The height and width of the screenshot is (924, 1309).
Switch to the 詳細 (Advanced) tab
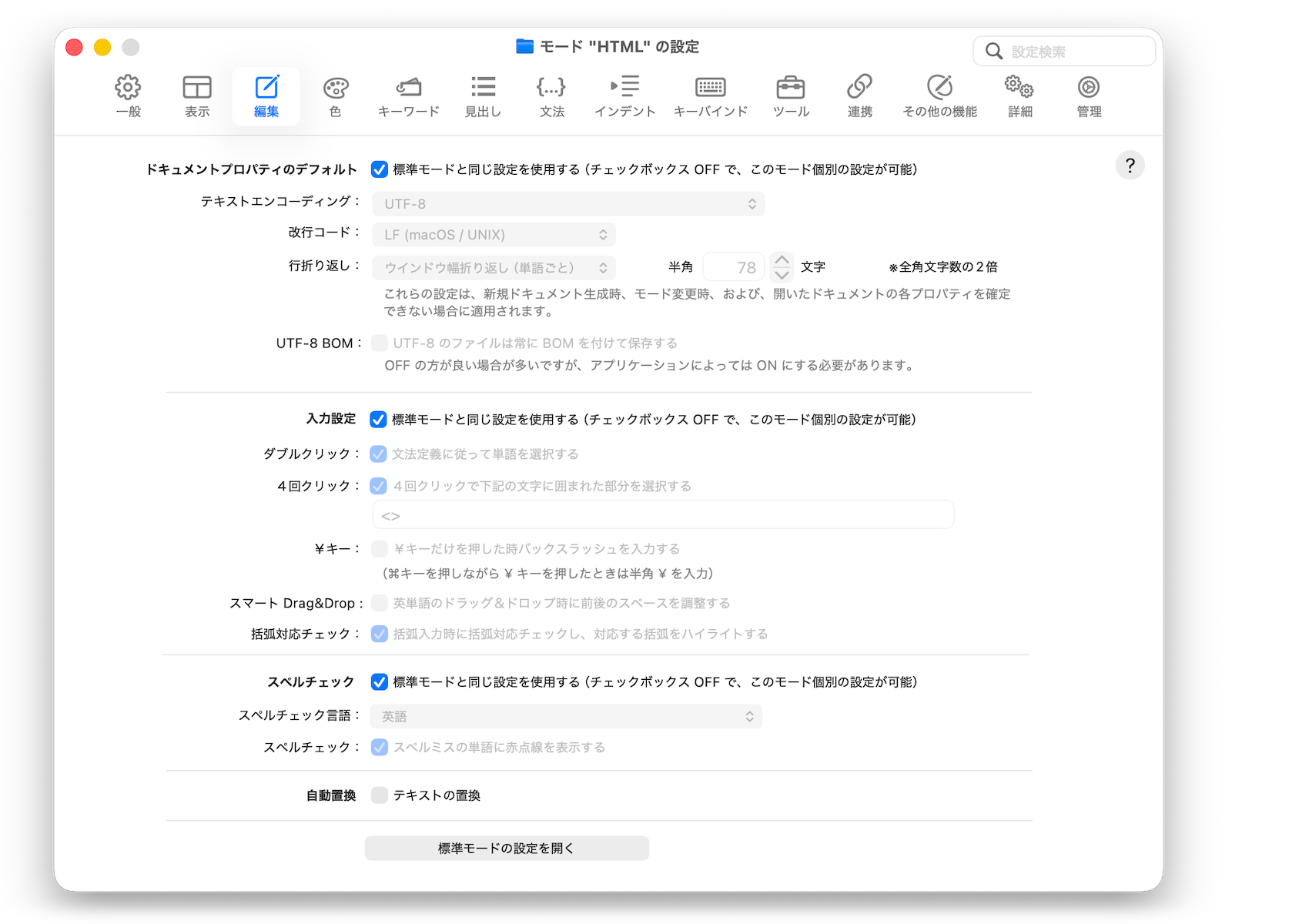click(x=1019, y=95)
